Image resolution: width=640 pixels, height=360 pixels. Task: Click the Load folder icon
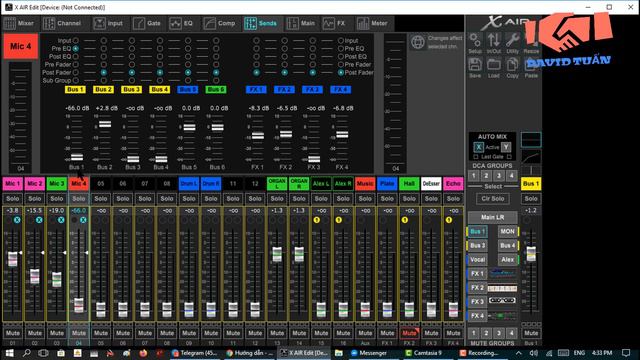(493, 65)
